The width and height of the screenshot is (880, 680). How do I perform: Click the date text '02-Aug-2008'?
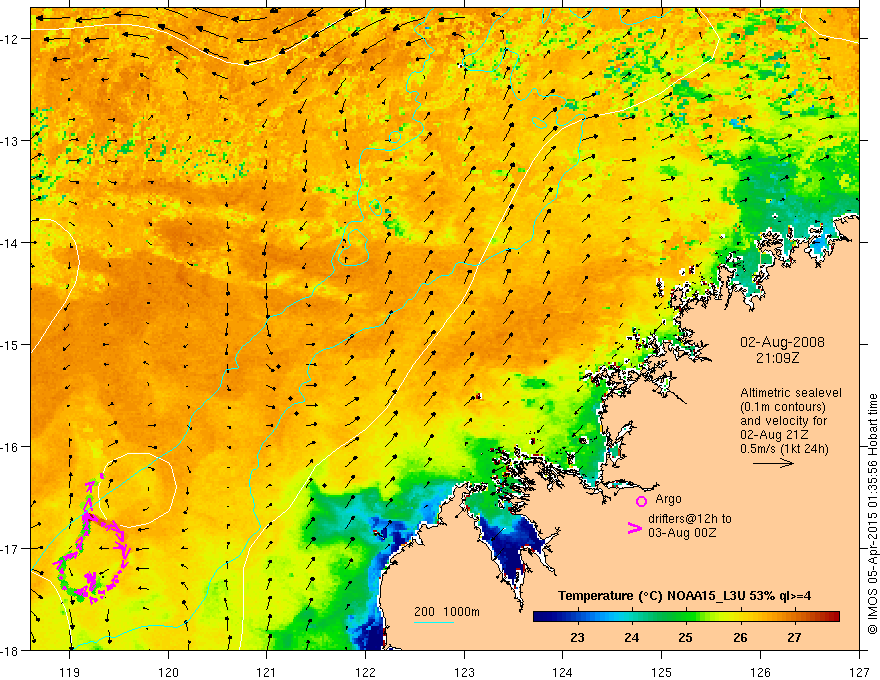point(782,342)
